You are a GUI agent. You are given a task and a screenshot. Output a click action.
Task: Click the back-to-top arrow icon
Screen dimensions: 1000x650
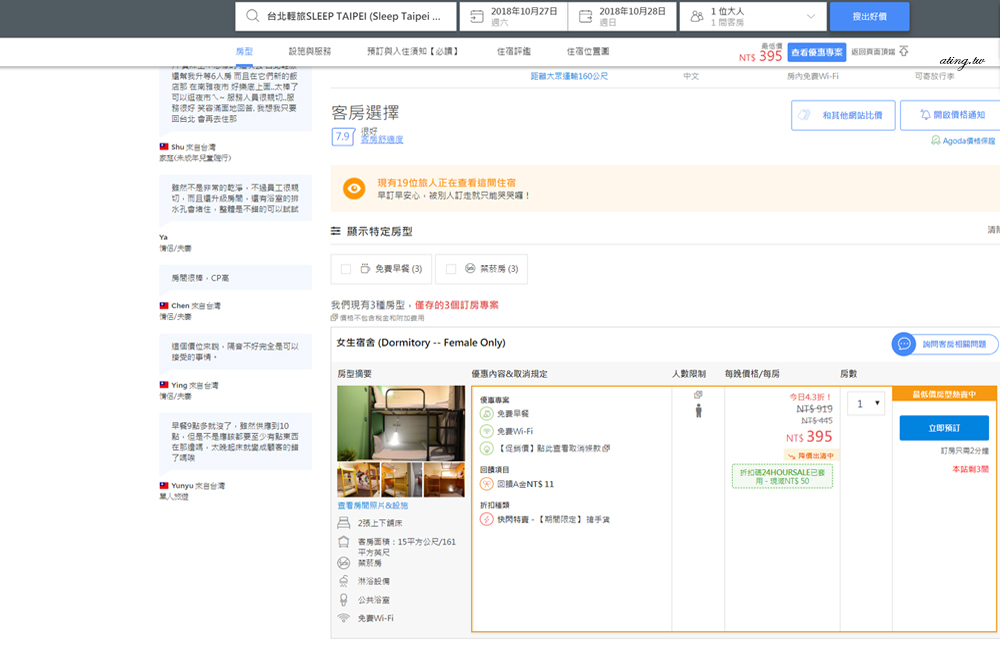click(x=904, y=51)
